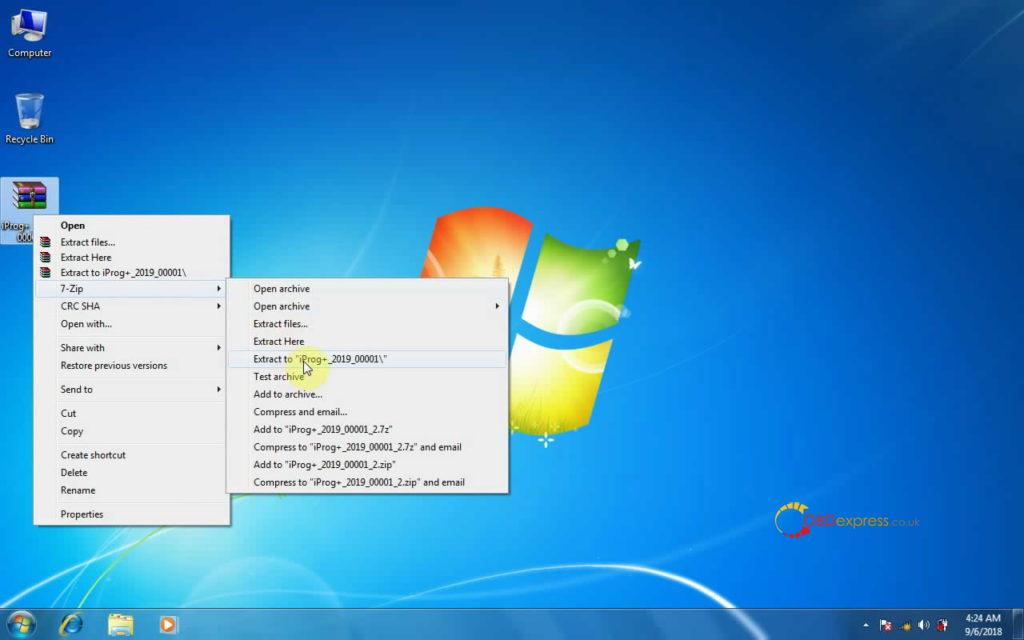This screenshot has height=640, width=1024.
Task: Select Compress to "iProg+_2019_00001_2.7z" and email
Action: click(367, 447)
